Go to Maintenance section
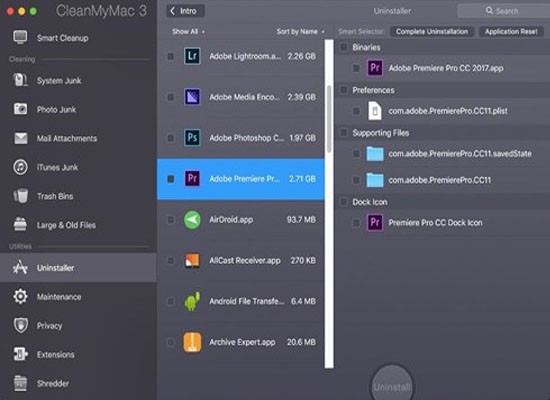The height and width of the screenshot is (400, 550). pos(78,296)
